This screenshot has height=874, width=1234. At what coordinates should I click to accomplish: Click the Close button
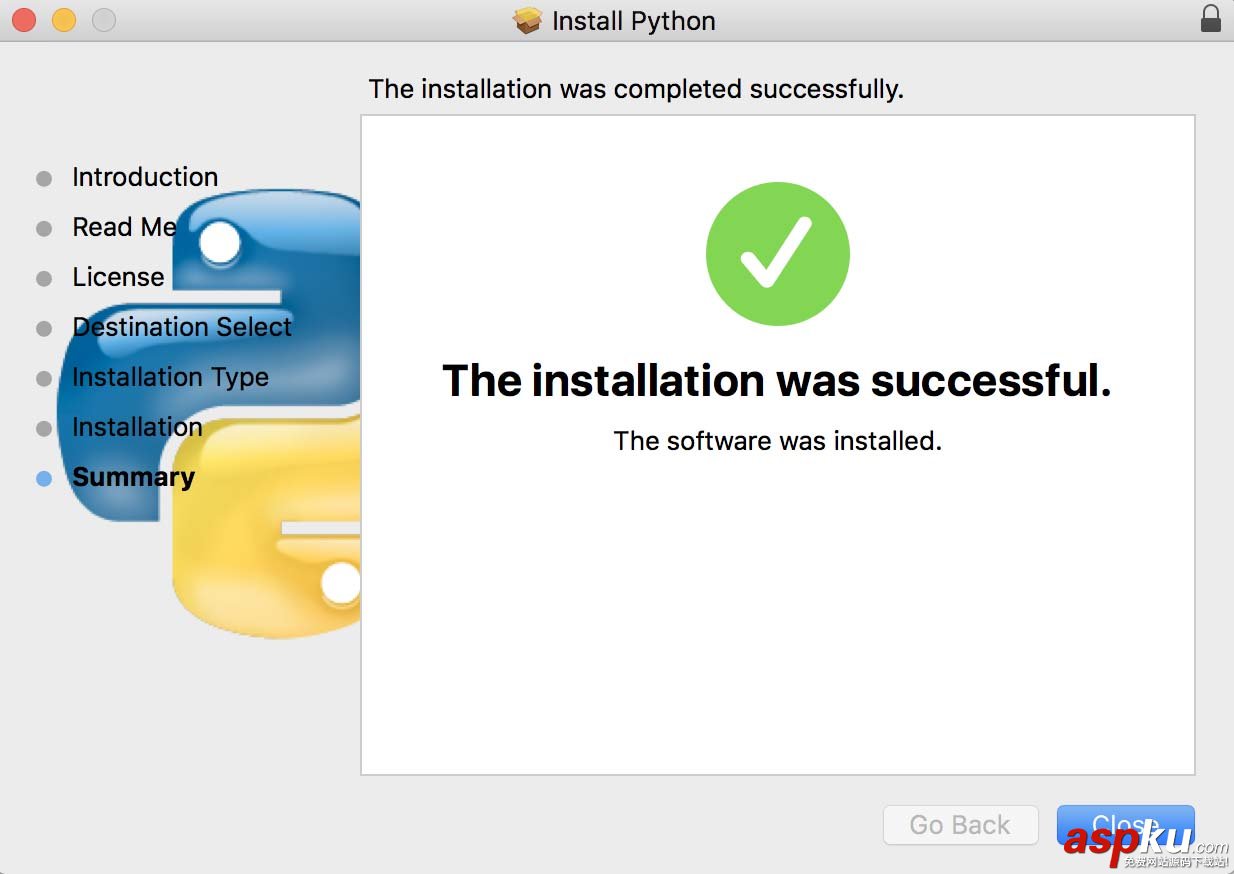[1125, 825]
